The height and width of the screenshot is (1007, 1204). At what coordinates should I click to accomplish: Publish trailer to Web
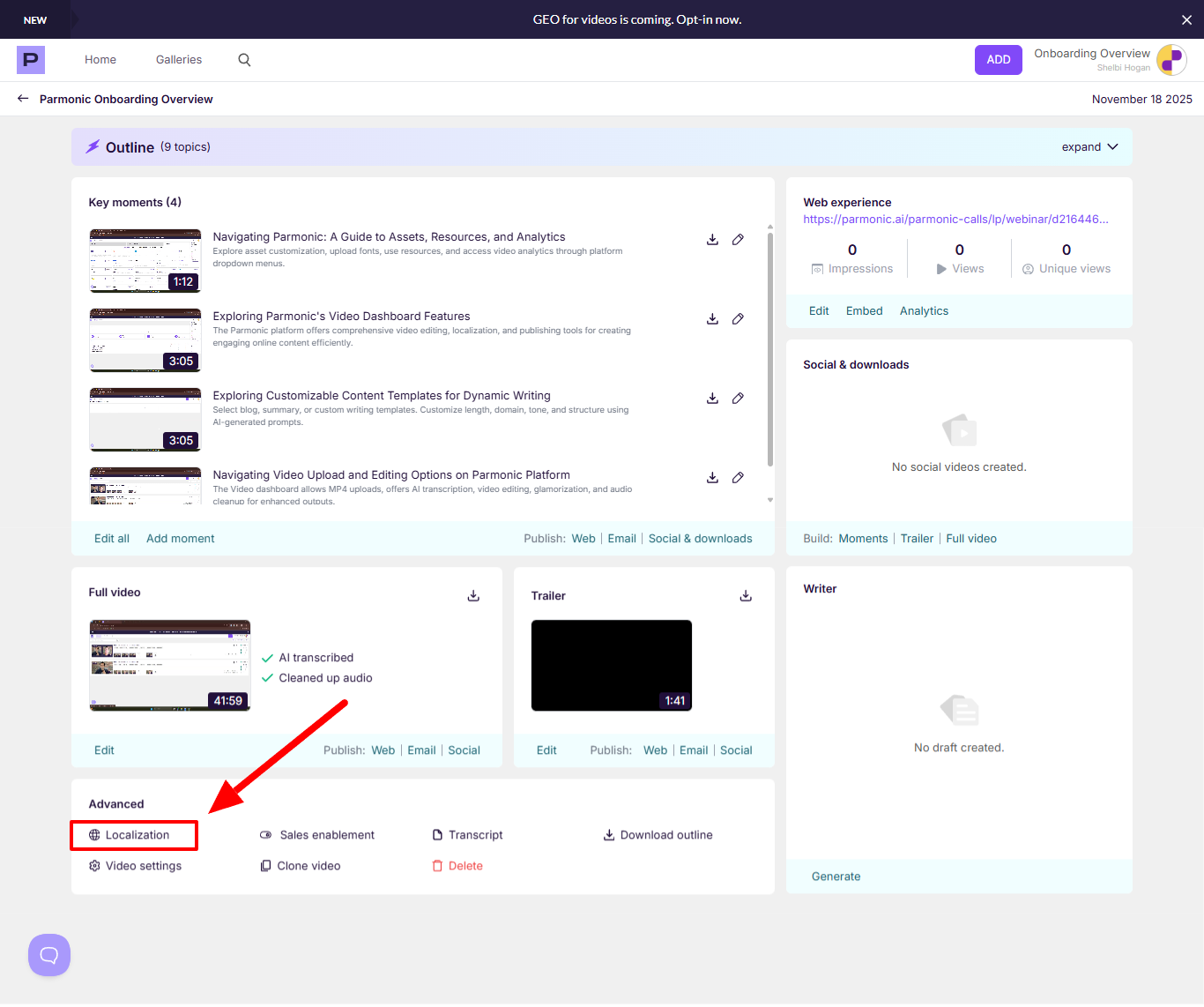[655, 750]
